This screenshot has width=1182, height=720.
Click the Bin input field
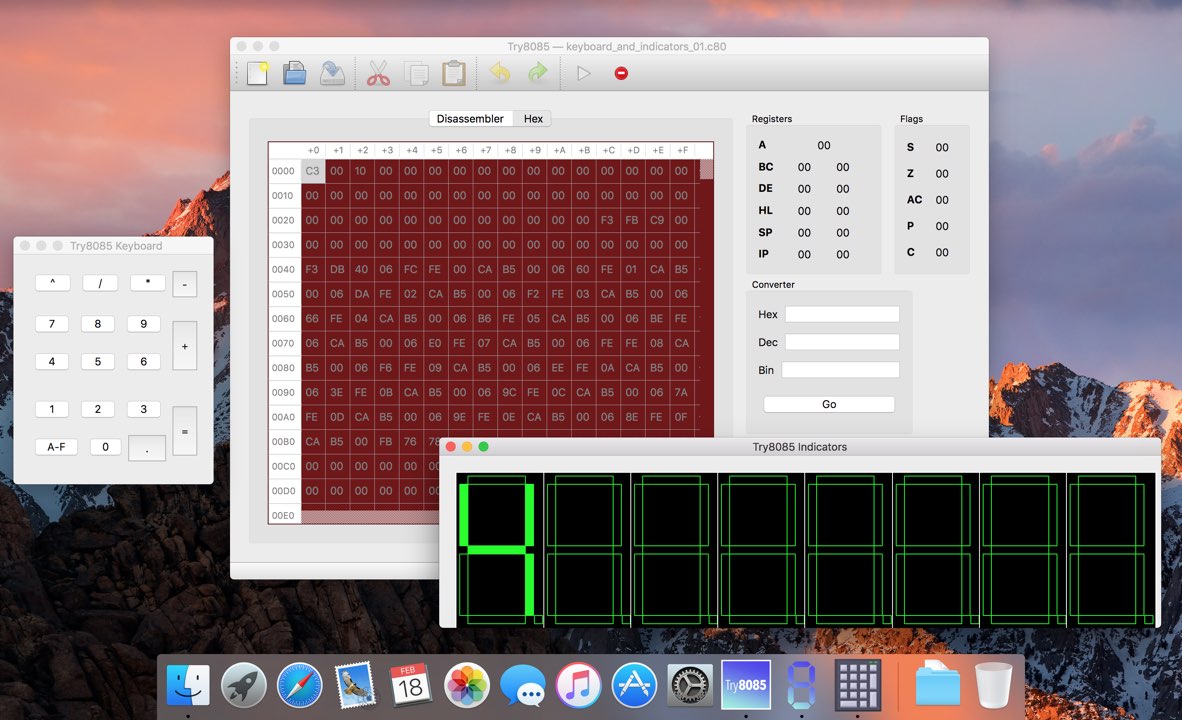tap(840, 370)
